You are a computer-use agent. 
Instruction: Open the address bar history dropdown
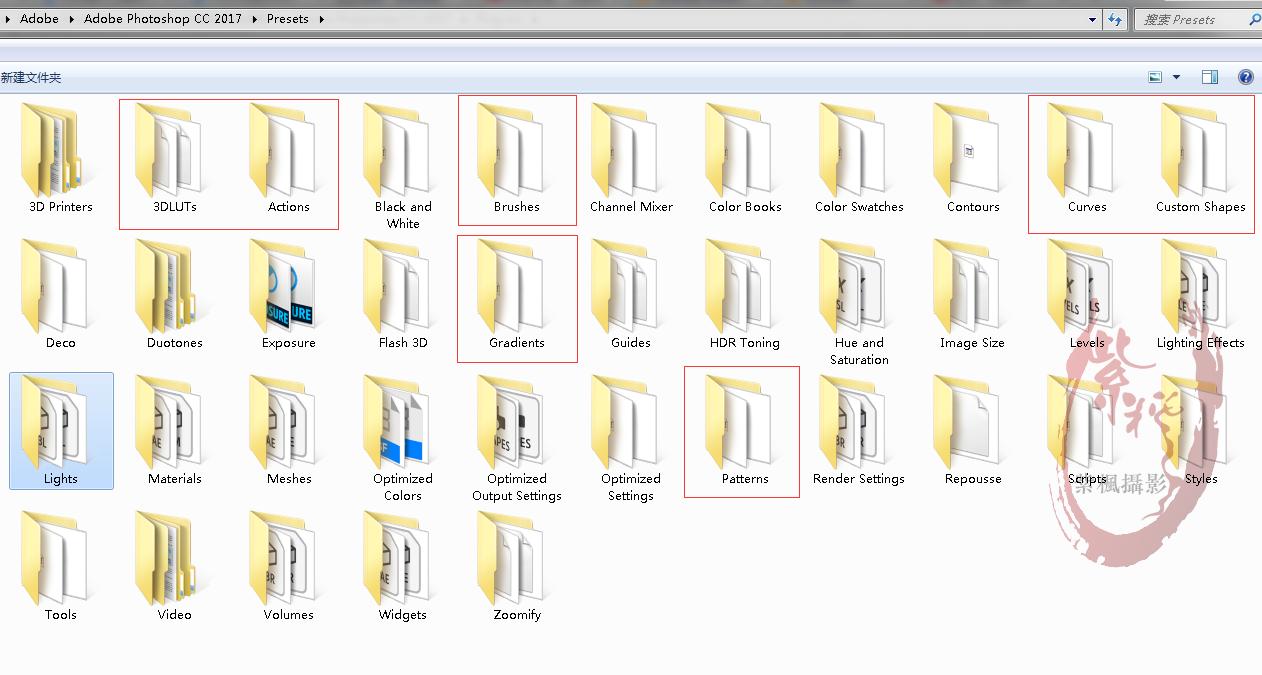point(1092,19)
